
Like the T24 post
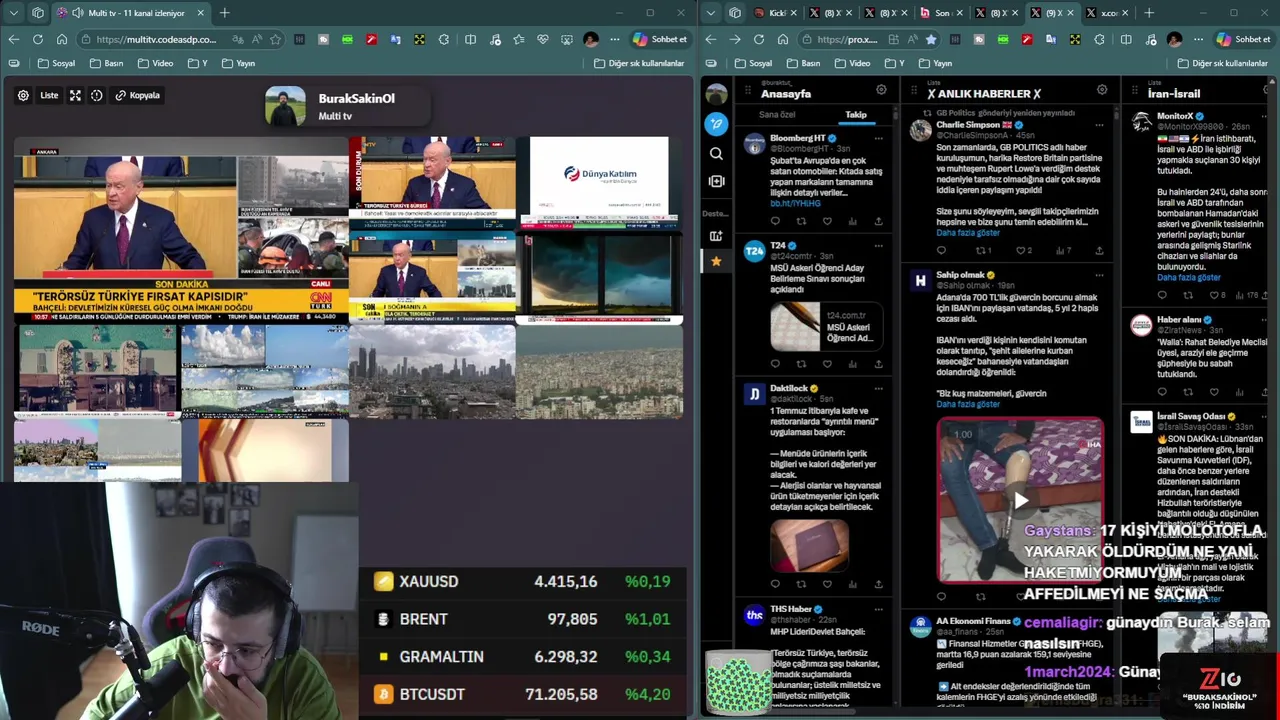point(827,364)
